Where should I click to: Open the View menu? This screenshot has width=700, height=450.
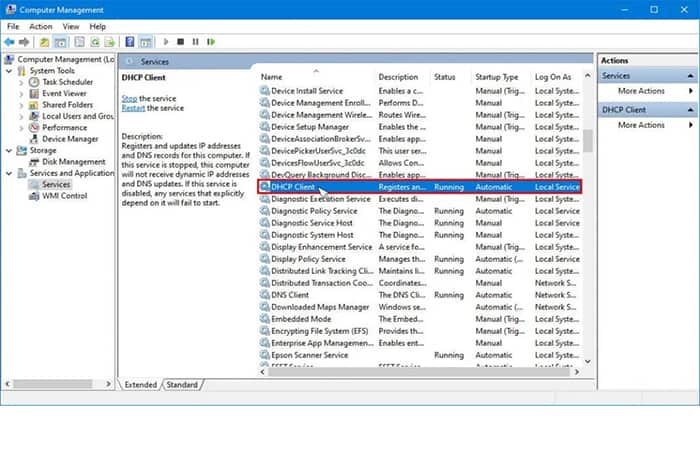pyautogui.click(x=71, y=27)
